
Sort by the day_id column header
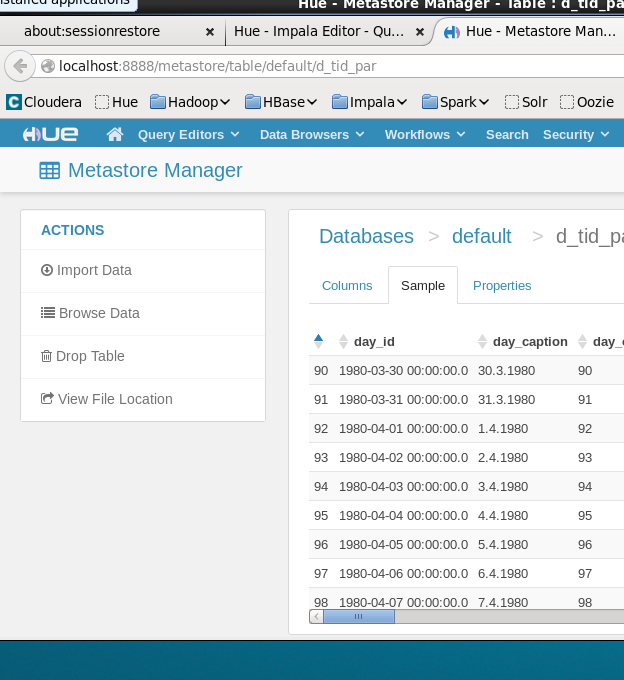[x=374, y=341]
